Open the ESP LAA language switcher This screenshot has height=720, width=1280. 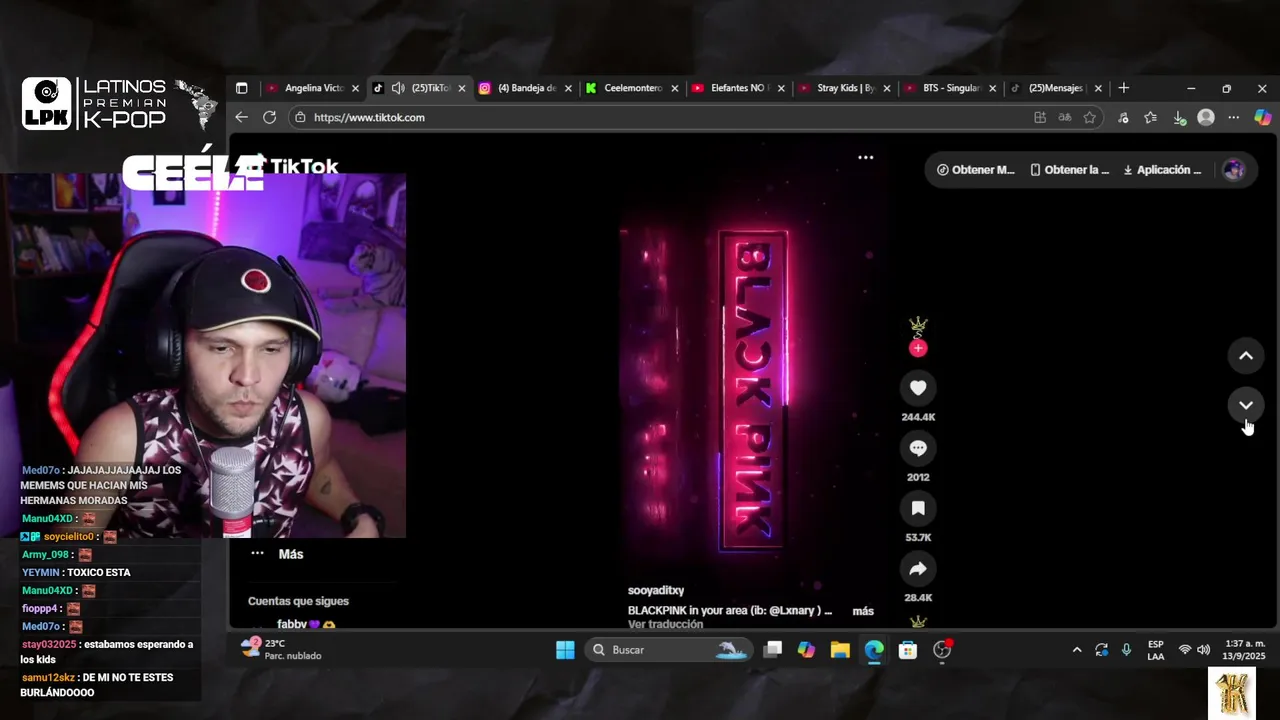pyautogui.click(x=1155, y=650)
